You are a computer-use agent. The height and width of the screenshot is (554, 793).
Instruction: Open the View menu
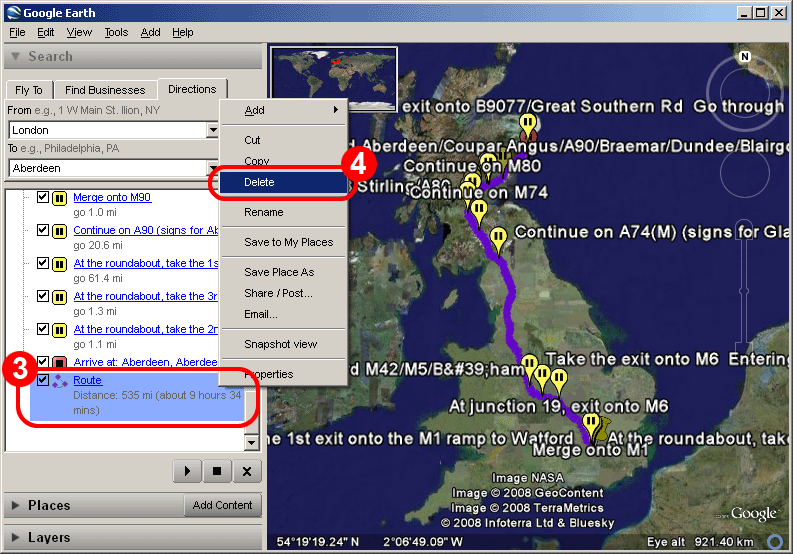pos(79,32)
